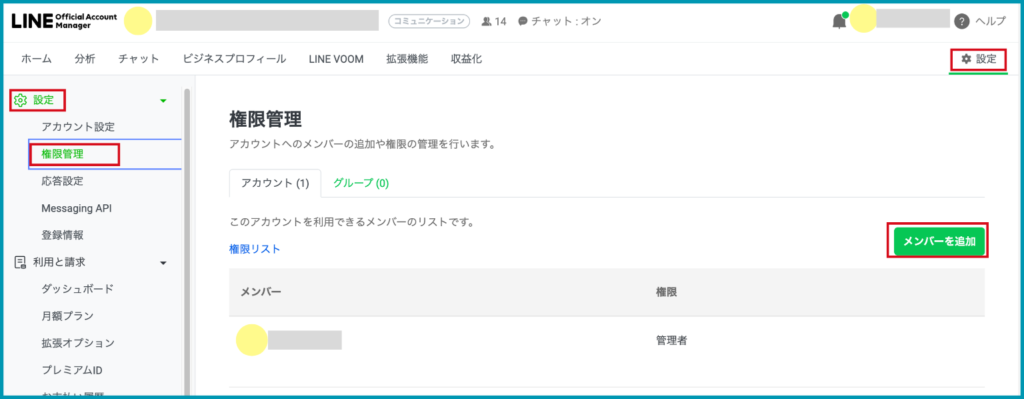This screenshot has height=399, width=1024.
Task: Click the chat status bubble icon
Action: (522, 21)
